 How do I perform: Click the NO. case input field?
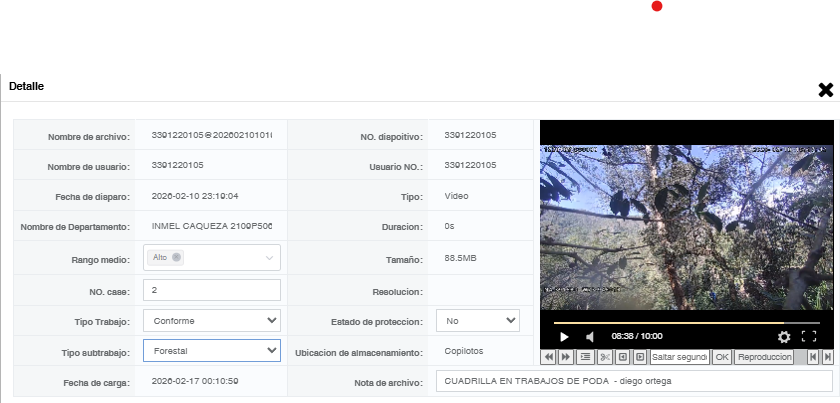212,290
